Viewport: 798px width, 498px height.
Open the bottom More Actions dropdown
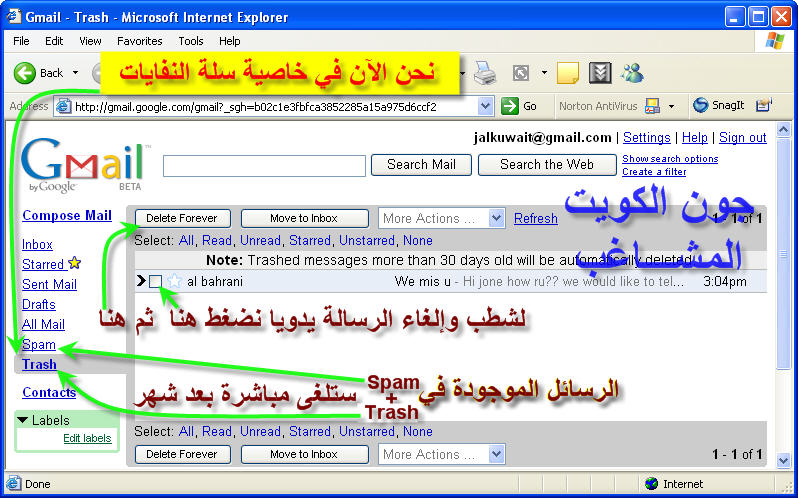tap(496, 454)
